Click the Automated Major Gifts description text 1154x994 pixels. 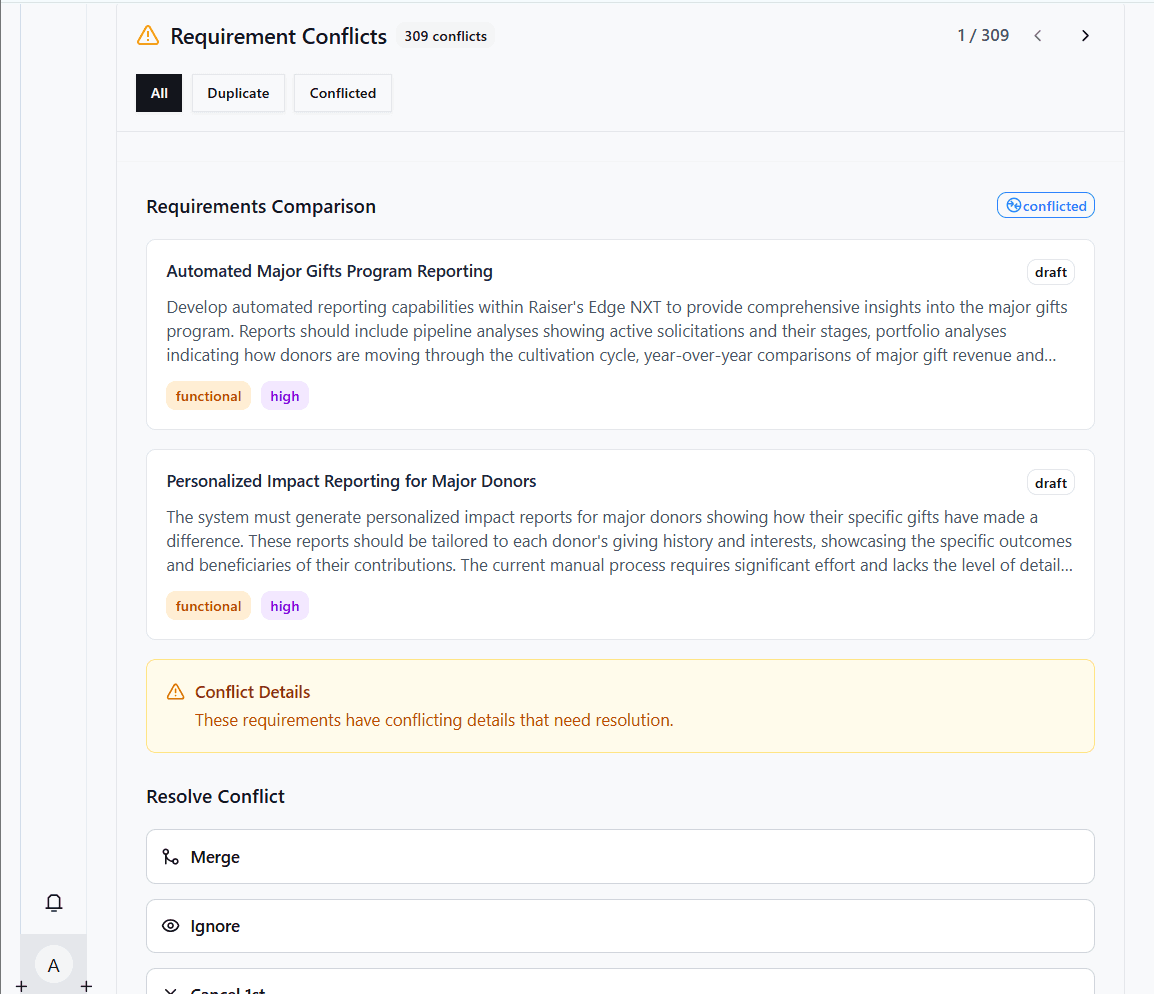pos(617,331)
